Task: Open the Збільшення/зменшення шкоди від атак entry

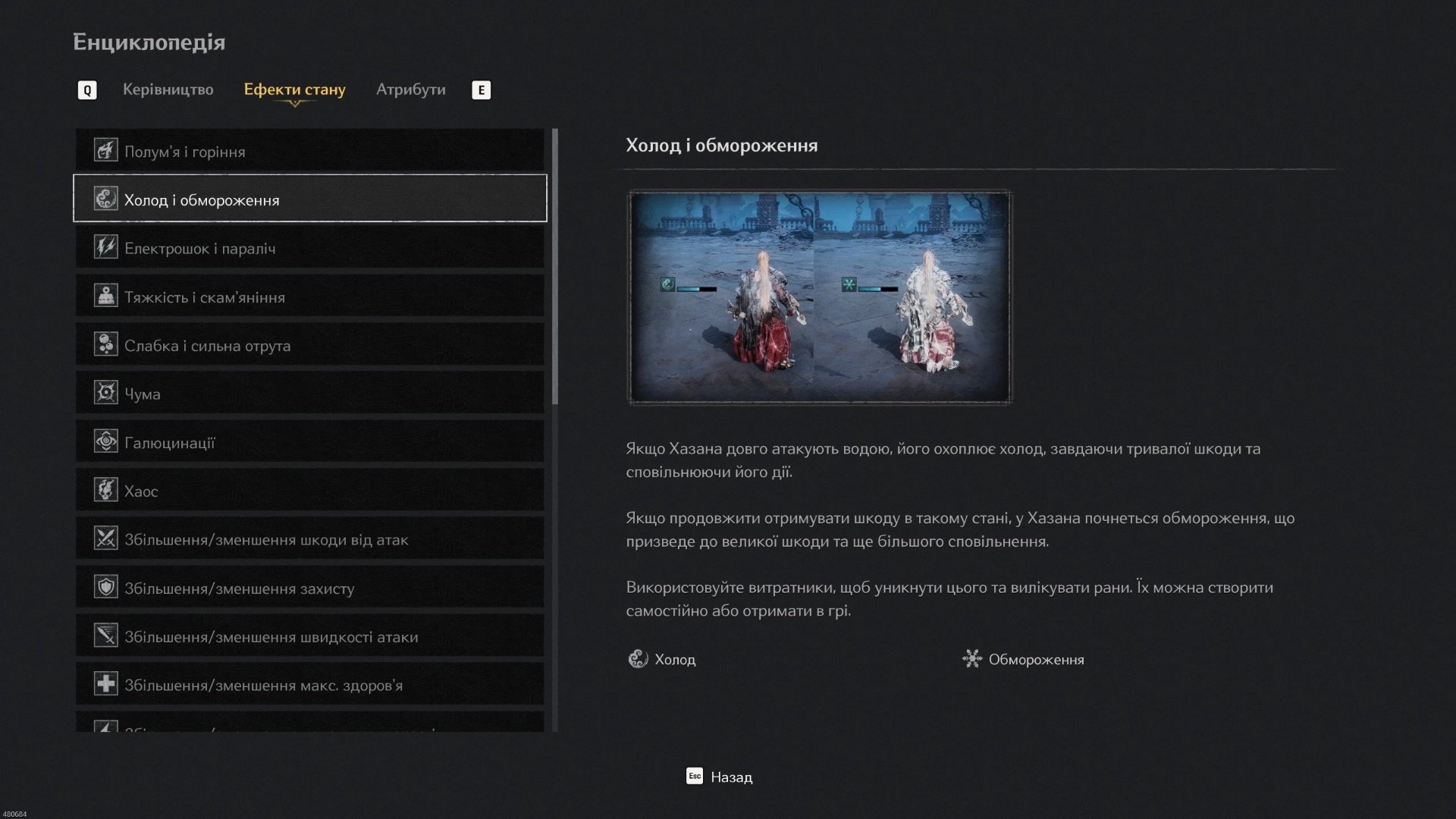Action: click(x=309, y=539)
